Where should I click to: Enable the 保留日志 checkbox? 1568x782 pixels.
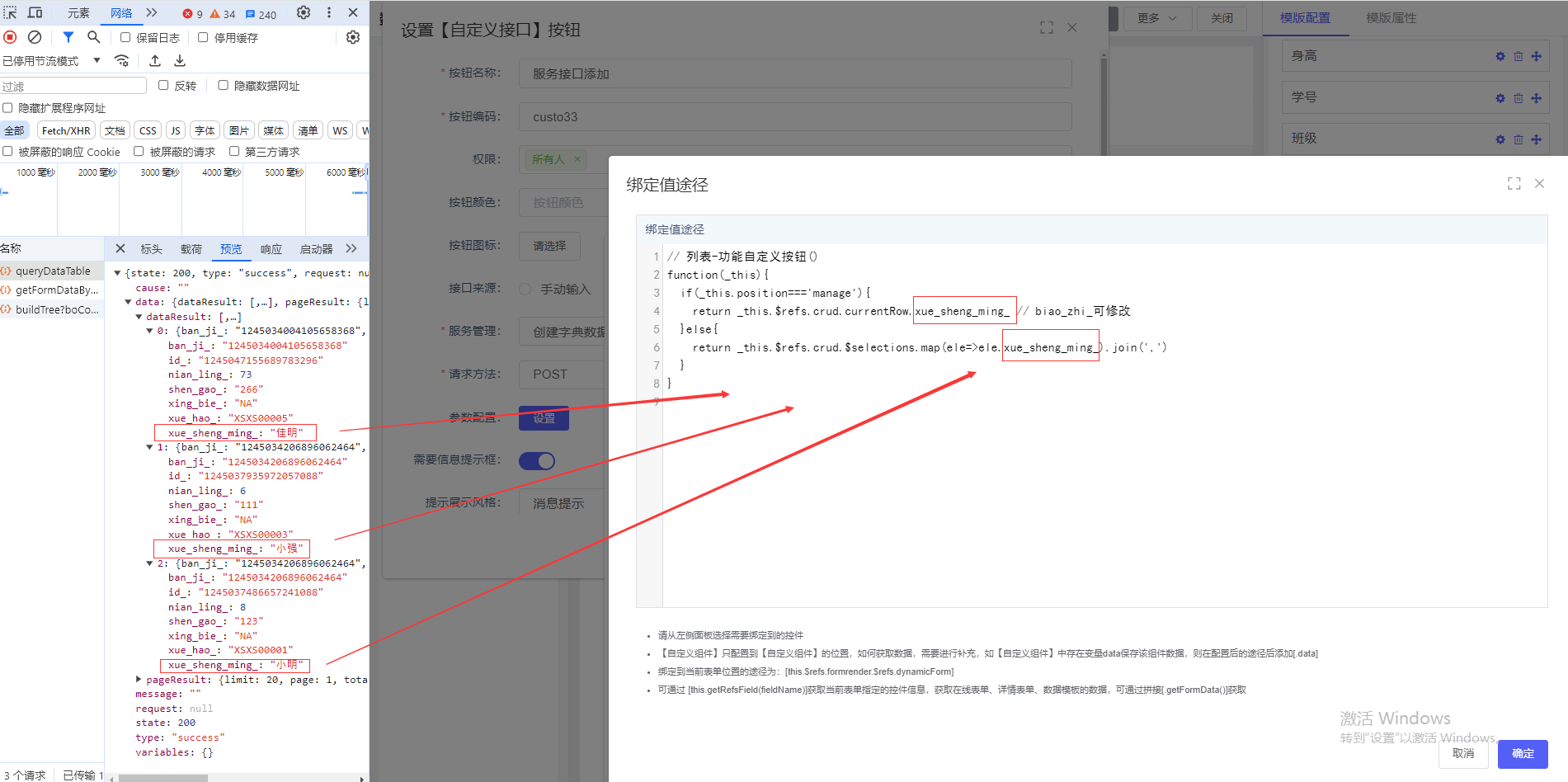point(125,37)
